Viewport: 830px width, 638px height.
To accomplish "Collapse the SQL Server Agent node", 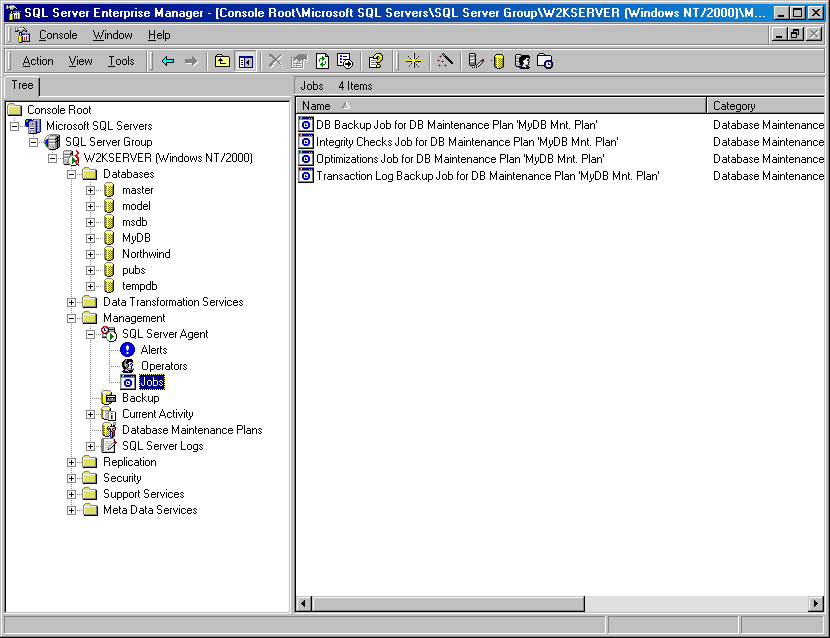I will [x=91, y=334].
